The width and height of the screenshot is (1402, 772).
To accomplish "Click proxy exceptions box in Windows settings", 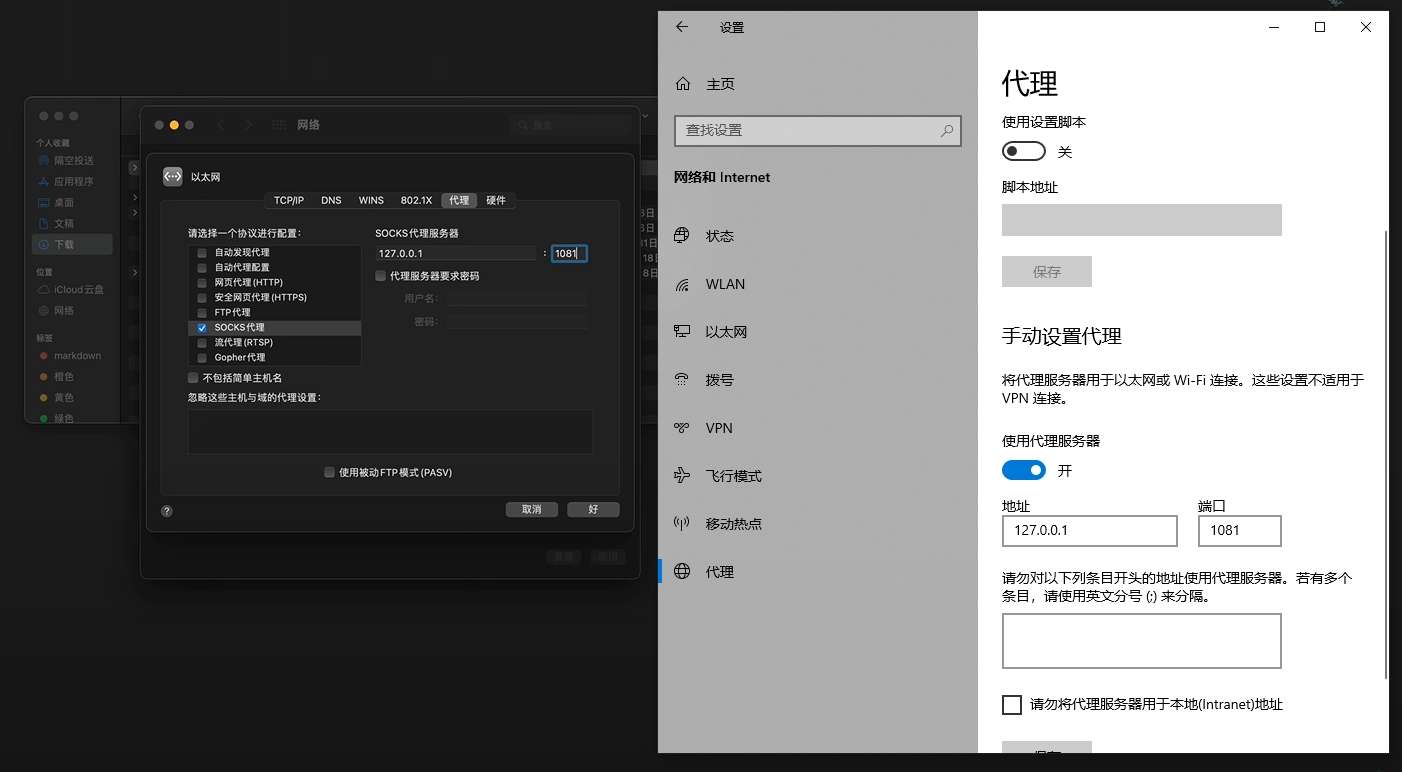I will tap(1142, 641).
